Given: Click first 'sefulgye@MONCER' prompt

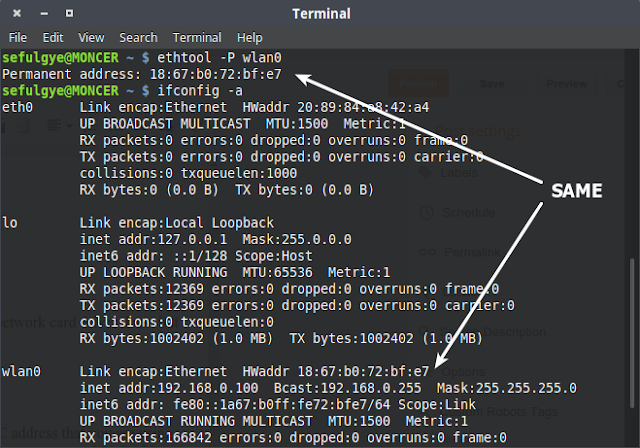Looking at the screenshot, I should click(60, 58).
